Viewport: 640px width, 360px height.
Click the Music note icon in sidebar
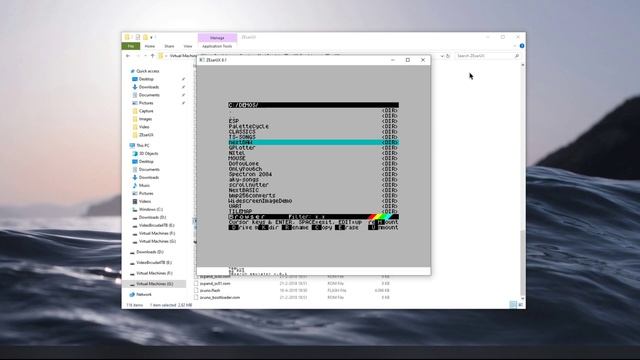click(x=135, y=185)
